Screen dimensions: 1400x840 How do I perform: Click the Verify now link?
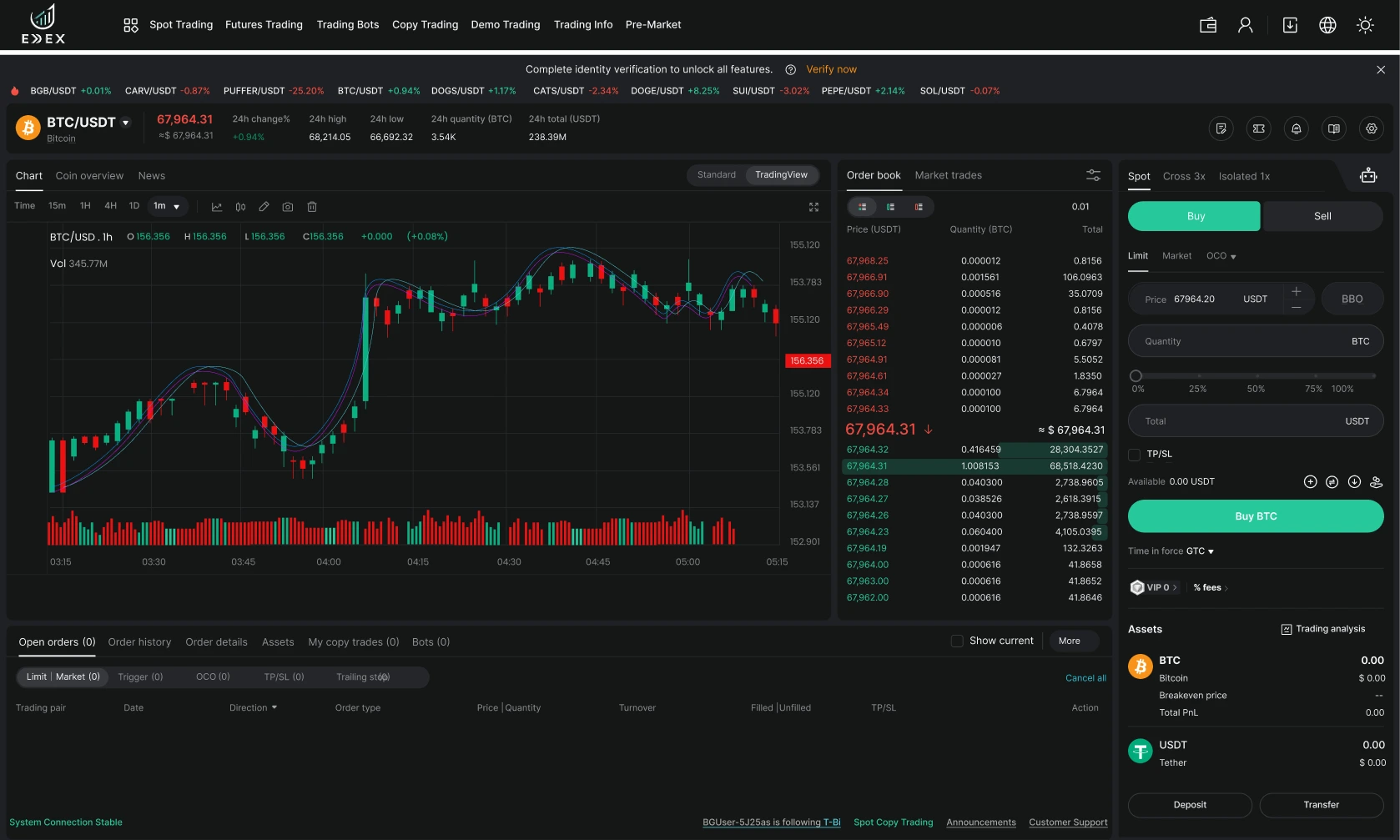(x=831, y=69)
